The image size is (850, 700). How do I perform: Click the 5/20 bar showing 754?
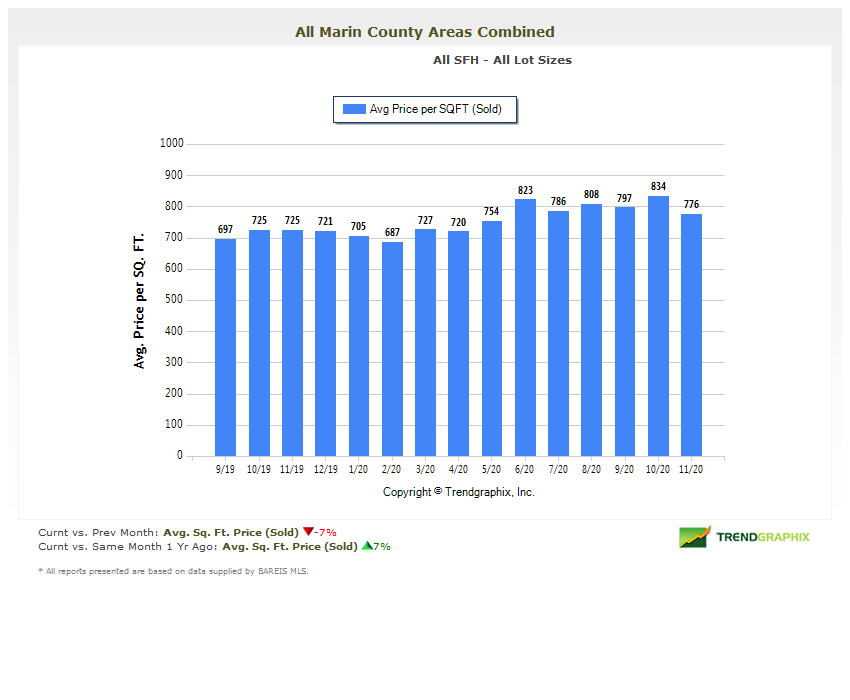point(492,338)
